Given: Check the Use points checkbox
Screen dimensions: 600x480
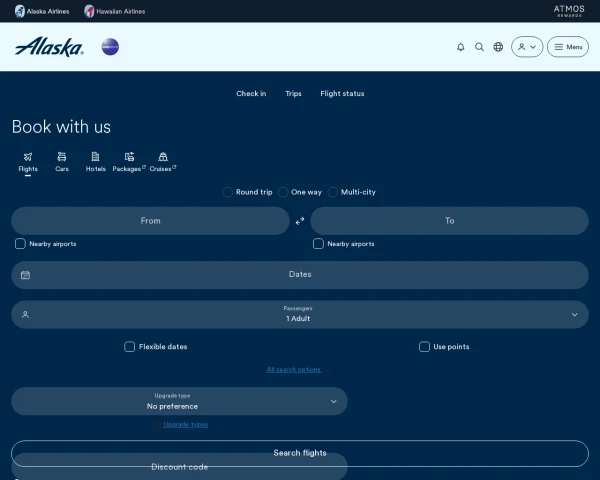Looking at the screenshot, I should (x=425, y=347).
